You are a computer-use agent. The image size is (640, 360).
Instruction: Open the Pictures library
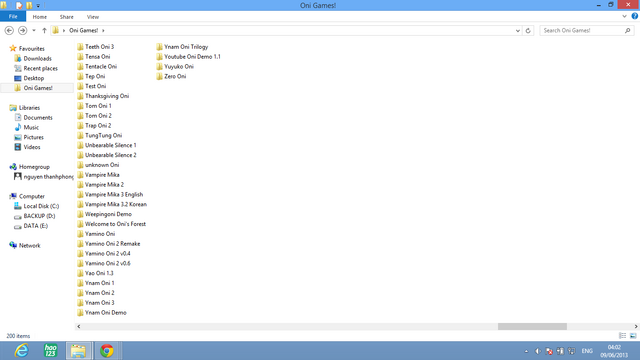click(x=33, y=137)
